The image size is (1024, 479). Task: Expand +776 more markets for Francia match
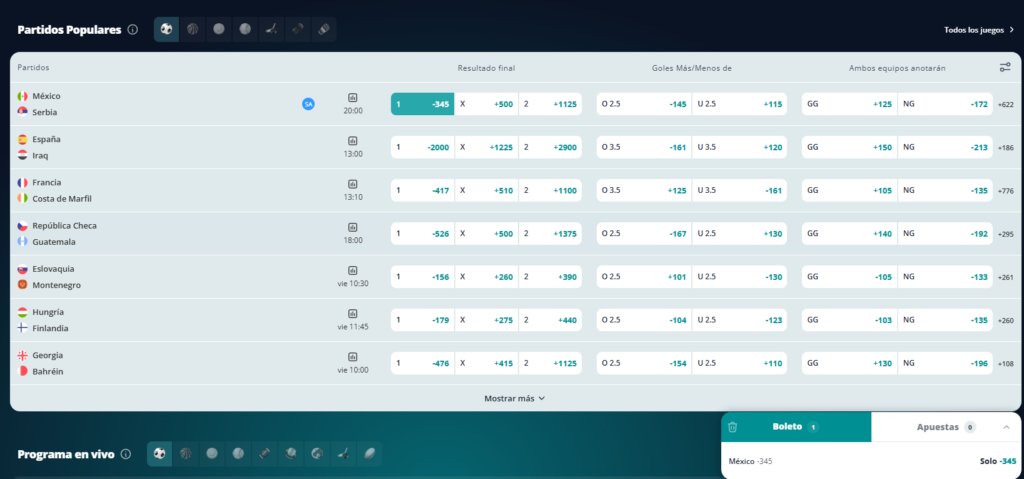1006,191
